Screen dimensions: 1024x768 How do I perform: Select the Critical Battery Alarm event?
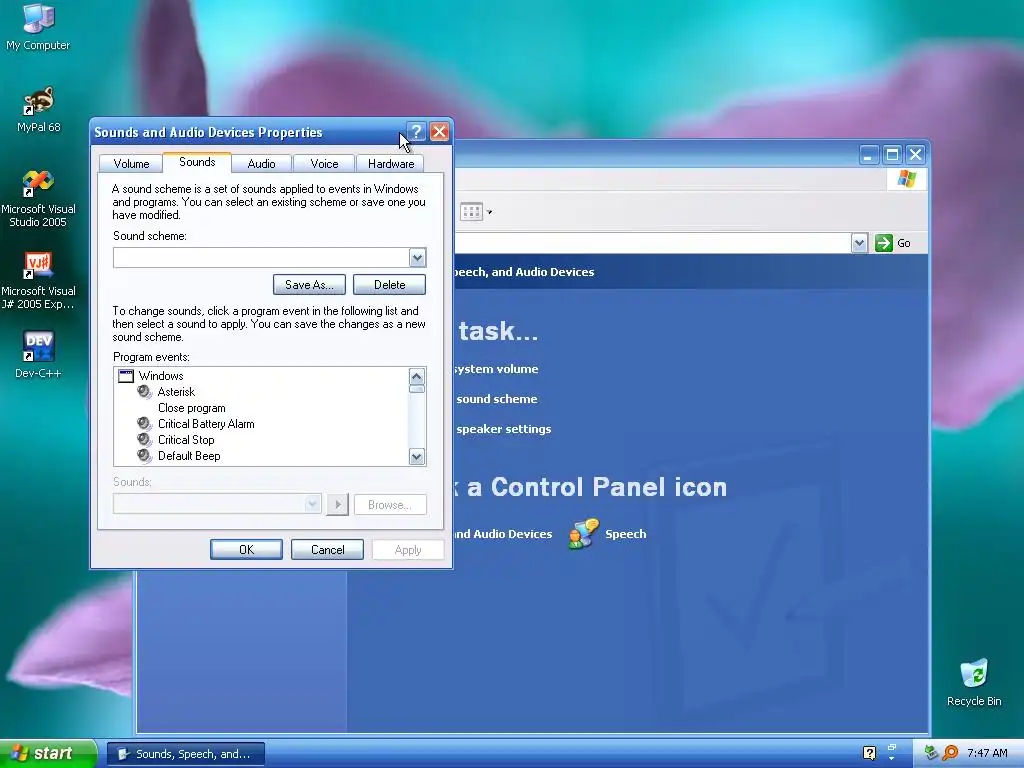click(x=206, y=424)
